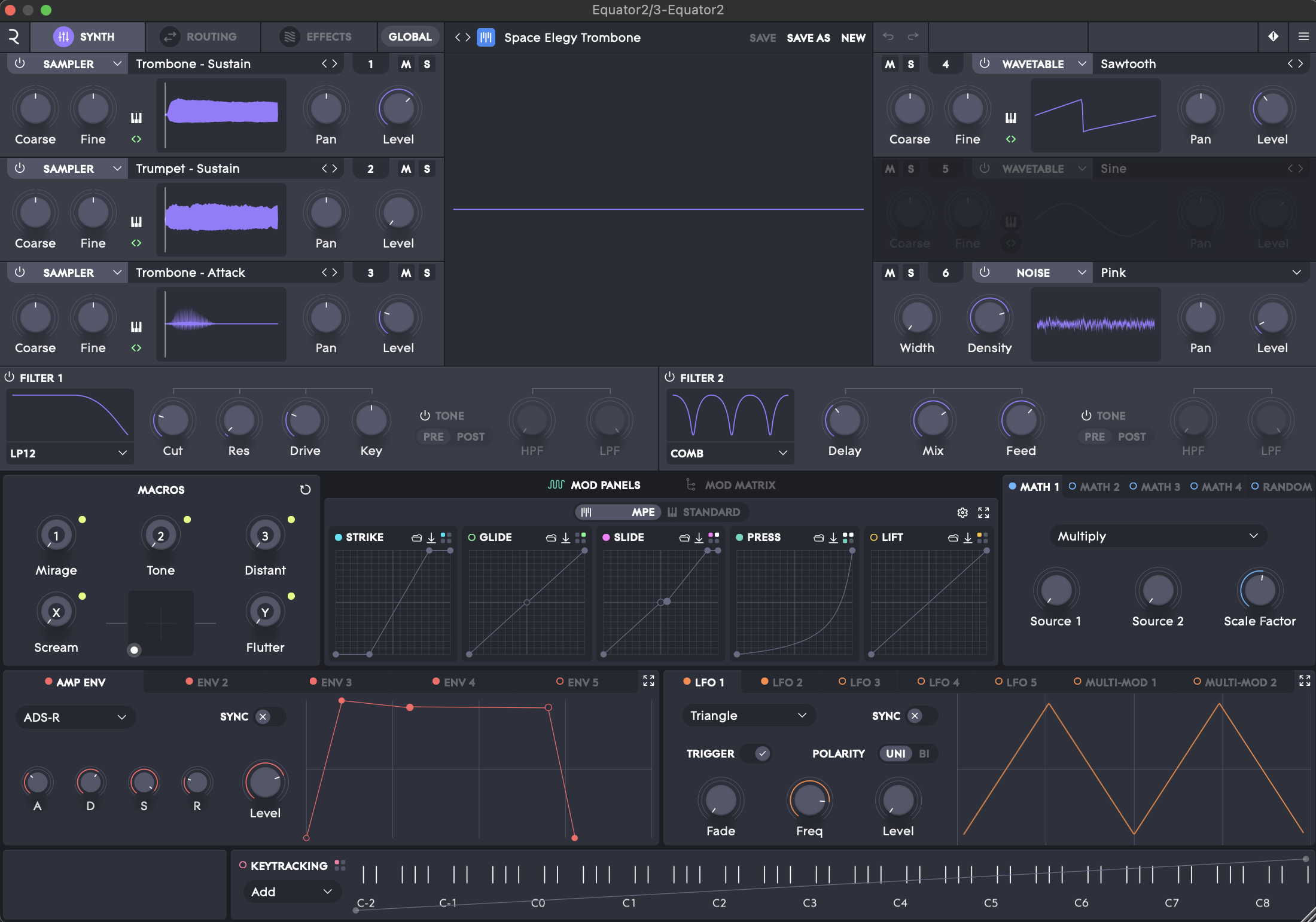Click the SLIDE panel color grid icon

[x=714, y=538]
